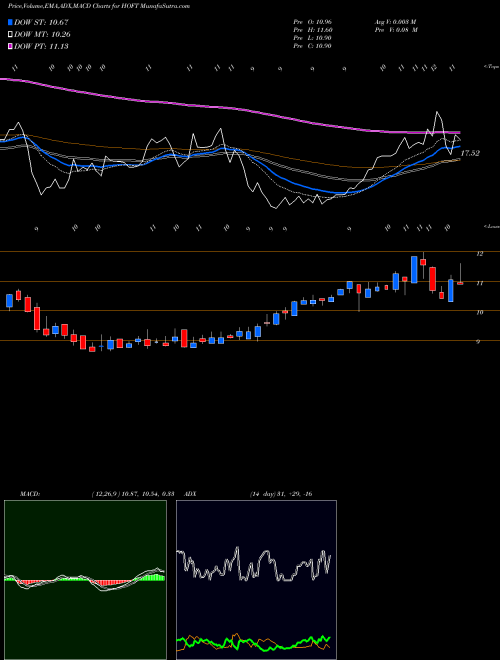Select the 'DOW ST: 10.67' legend text

pyautogui.click(x=41, y=22)
